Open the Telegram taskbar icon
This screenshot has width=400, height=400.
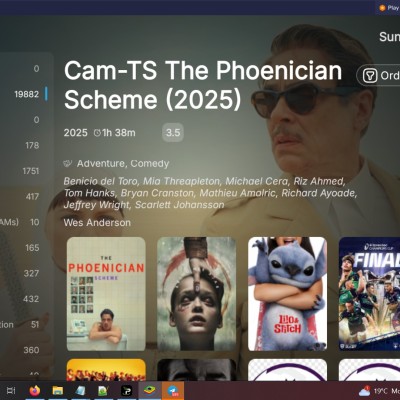(x=173, y=390)
